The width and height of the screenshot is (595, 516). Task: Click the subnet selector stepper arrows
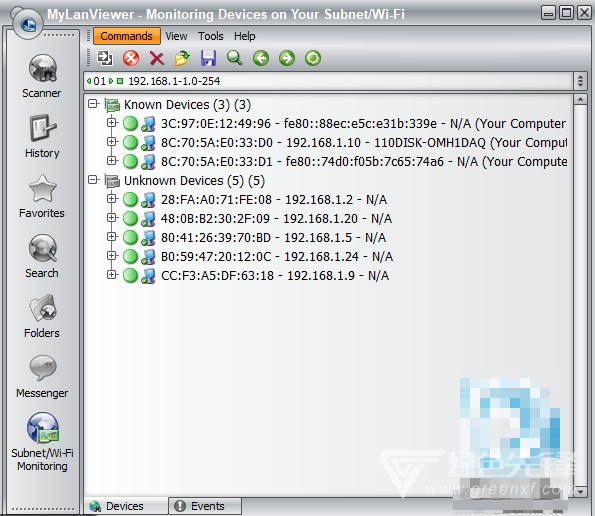pos(580,81)
